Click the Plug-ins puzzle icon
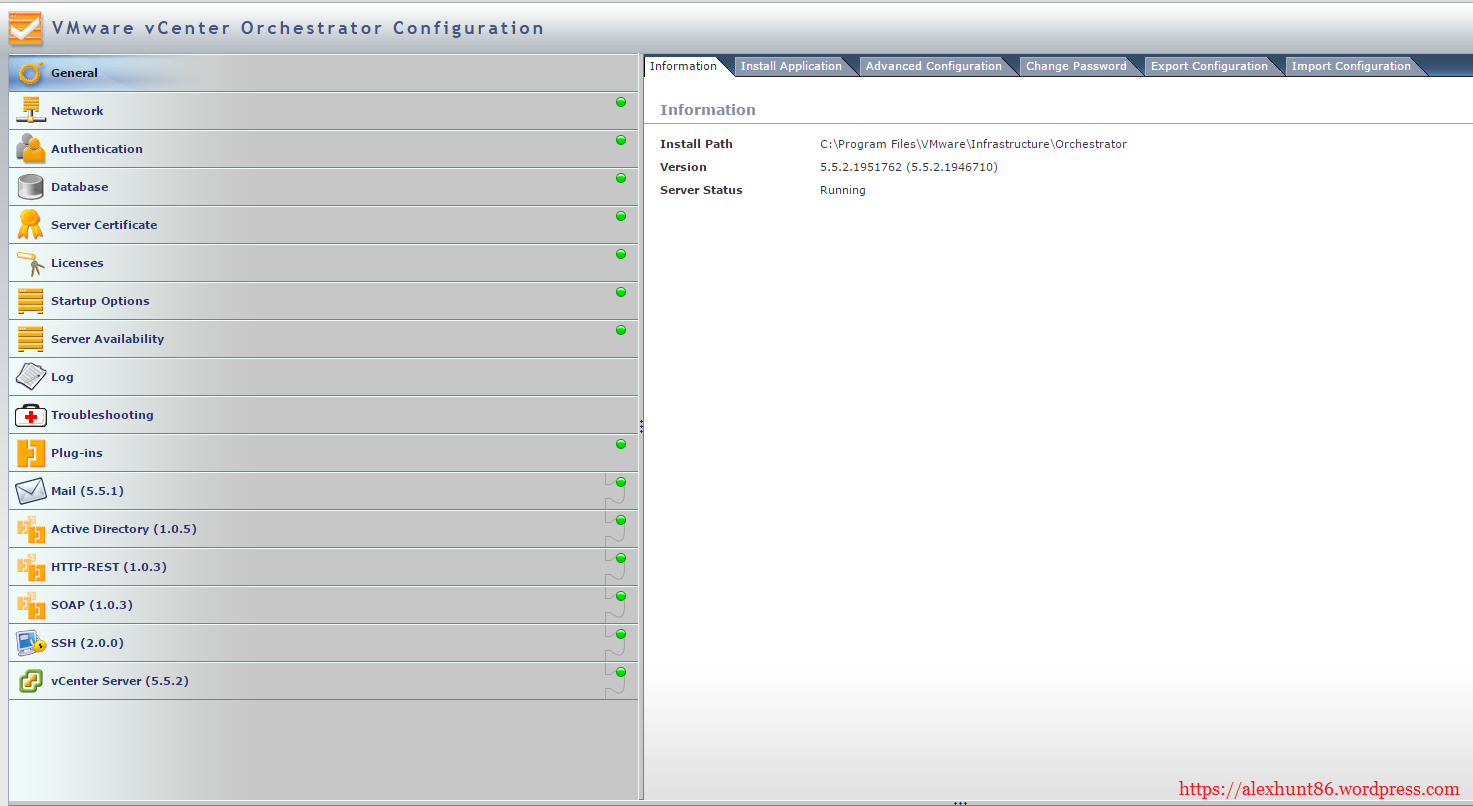The image size is (1473, 806). coord(31,453)
